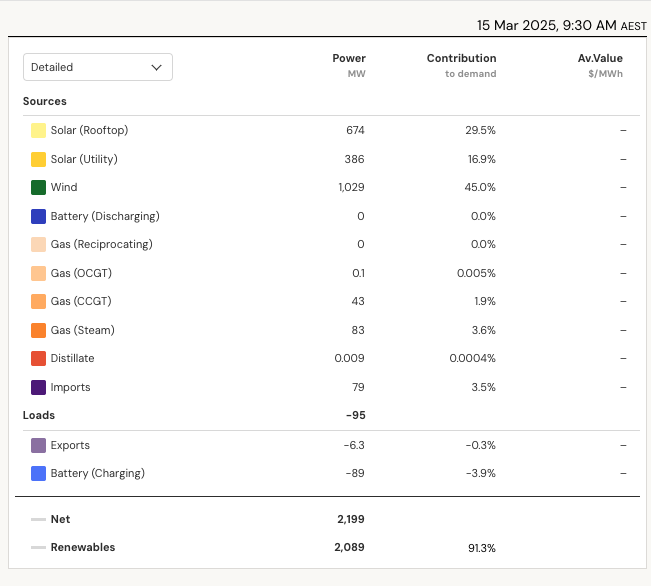This screenshot has width=651, height=586.
Task: Select the Renewables summary row
Action: pyautogui.click(x=83, y=548)
